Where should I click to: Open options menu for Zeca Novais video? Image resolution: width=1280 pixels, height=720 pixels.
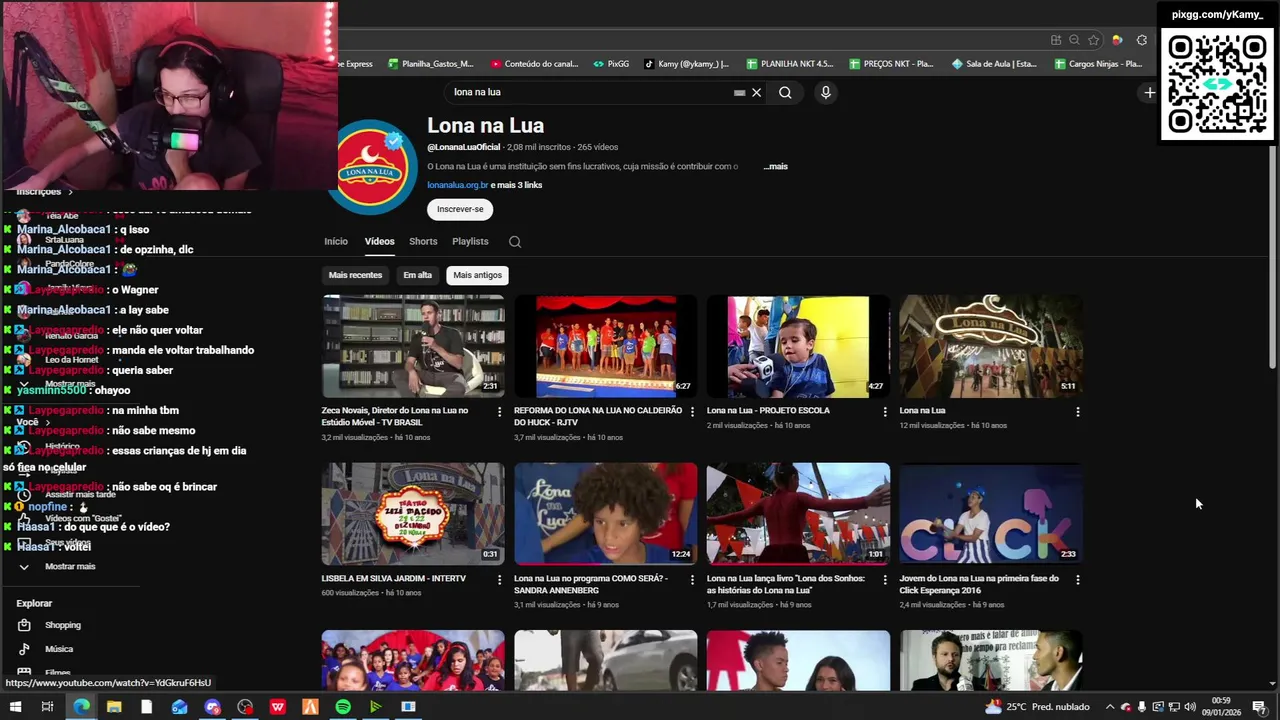click(x=500, y=411)
